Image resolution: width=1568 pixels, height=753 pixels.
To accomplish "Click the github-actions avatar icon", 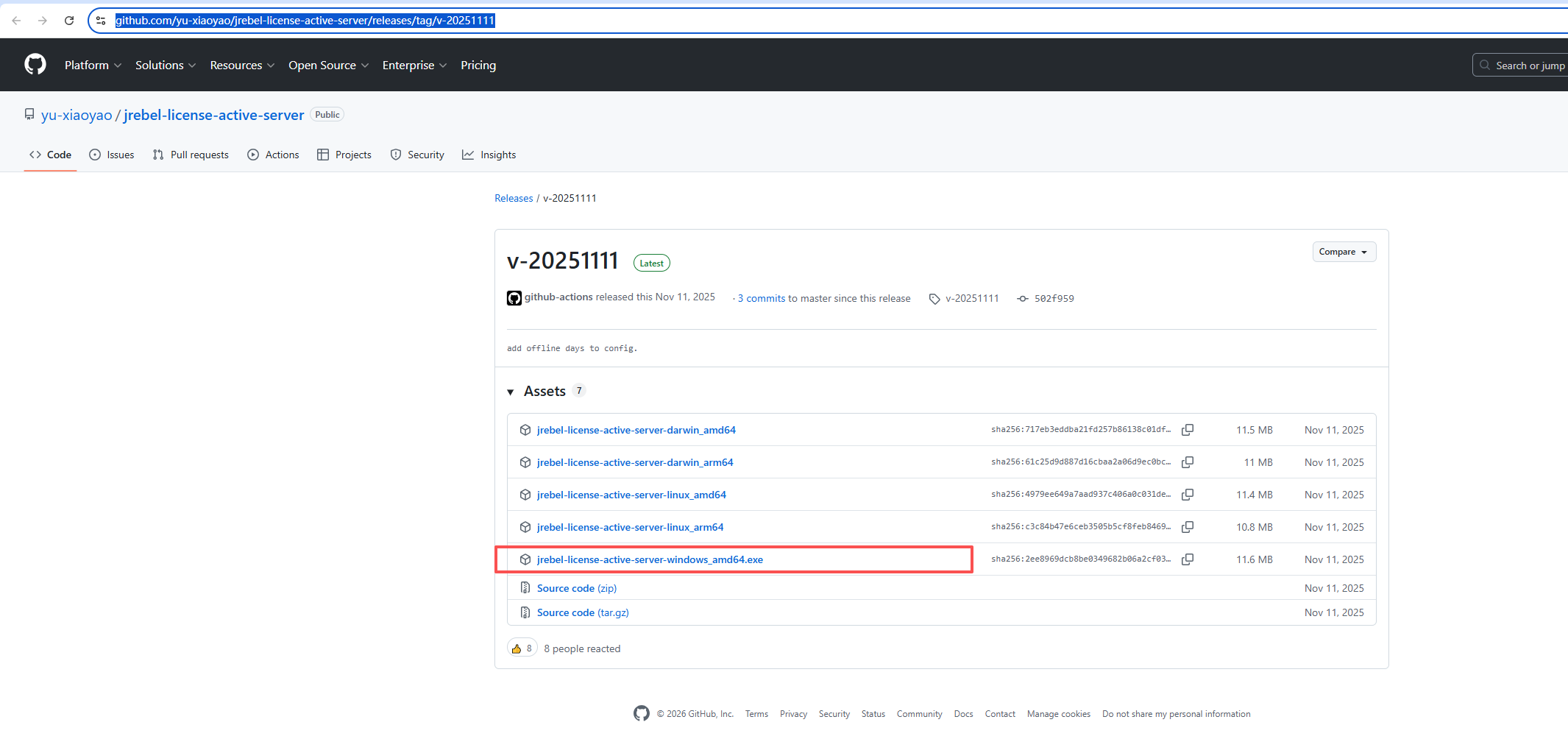I will (x=514, y=298).
